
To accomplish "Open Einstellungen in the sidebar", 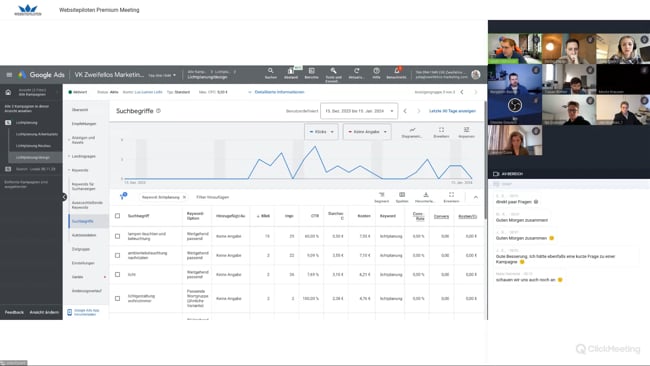I will point(83,263).
